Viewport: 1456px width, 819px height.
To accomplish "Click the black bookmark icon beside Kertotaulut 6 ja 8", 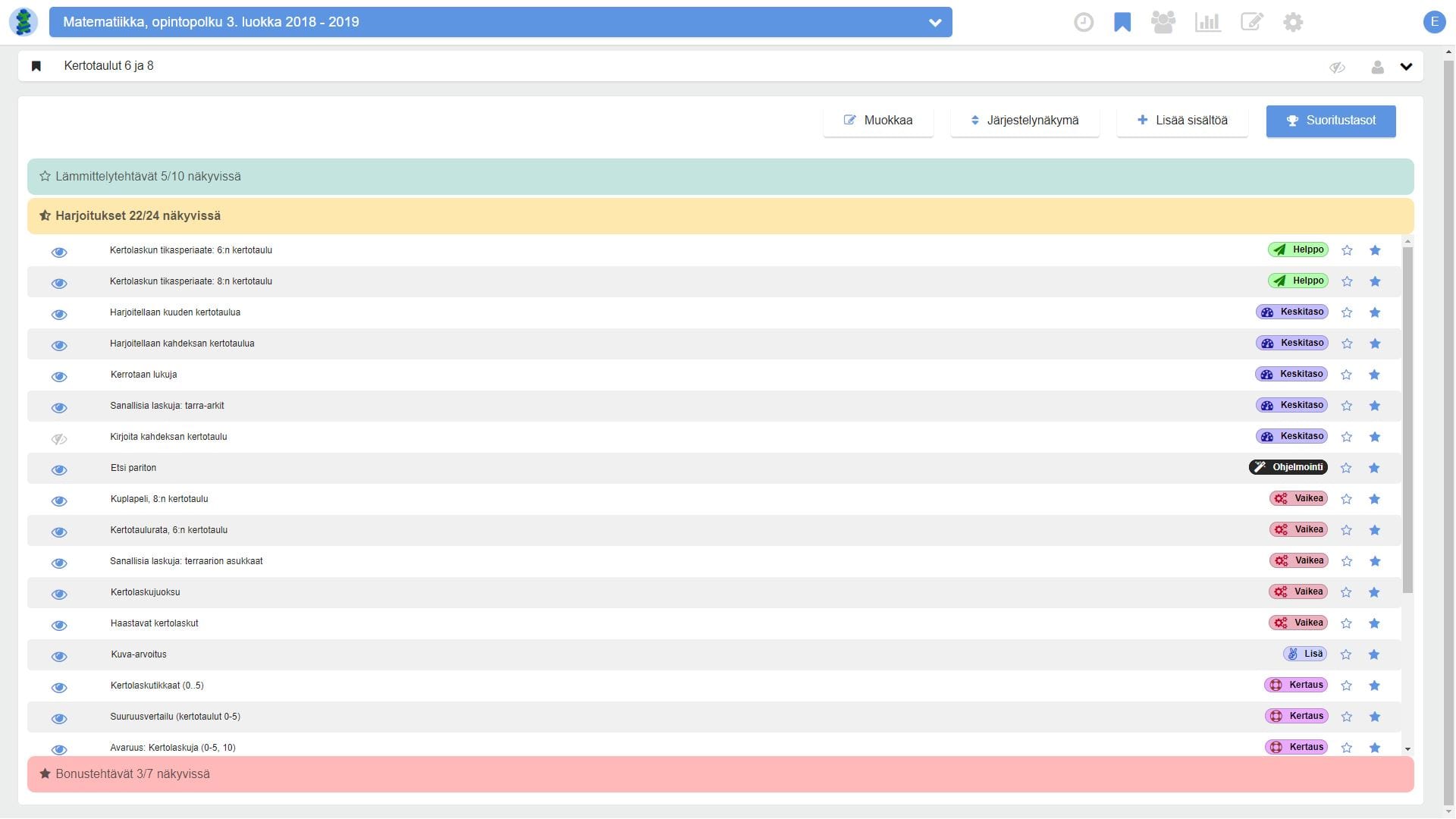I will pos(36,66).
